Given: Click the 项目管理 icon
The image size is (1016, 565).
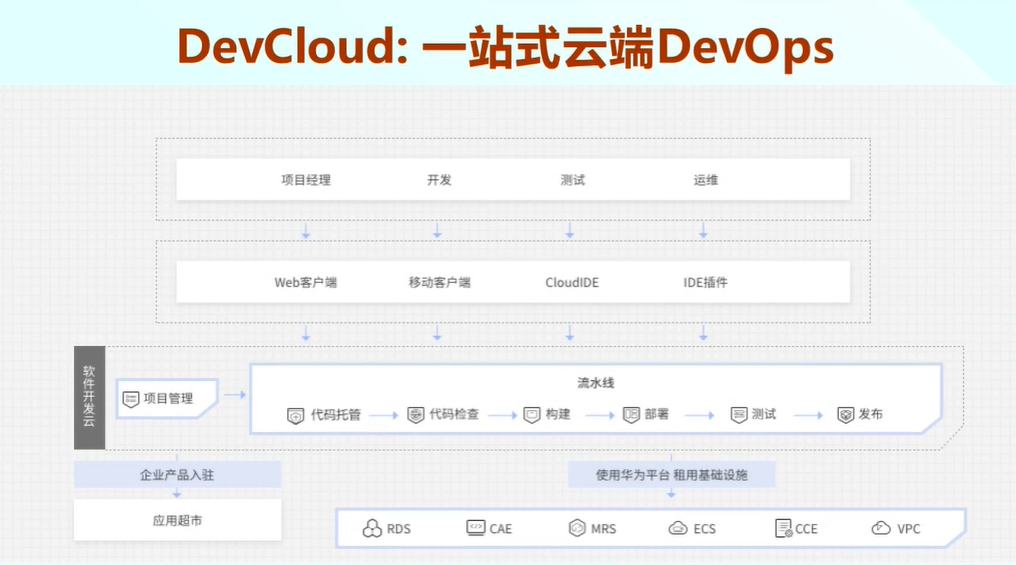Looking at the screenshot, I should 131,399.
